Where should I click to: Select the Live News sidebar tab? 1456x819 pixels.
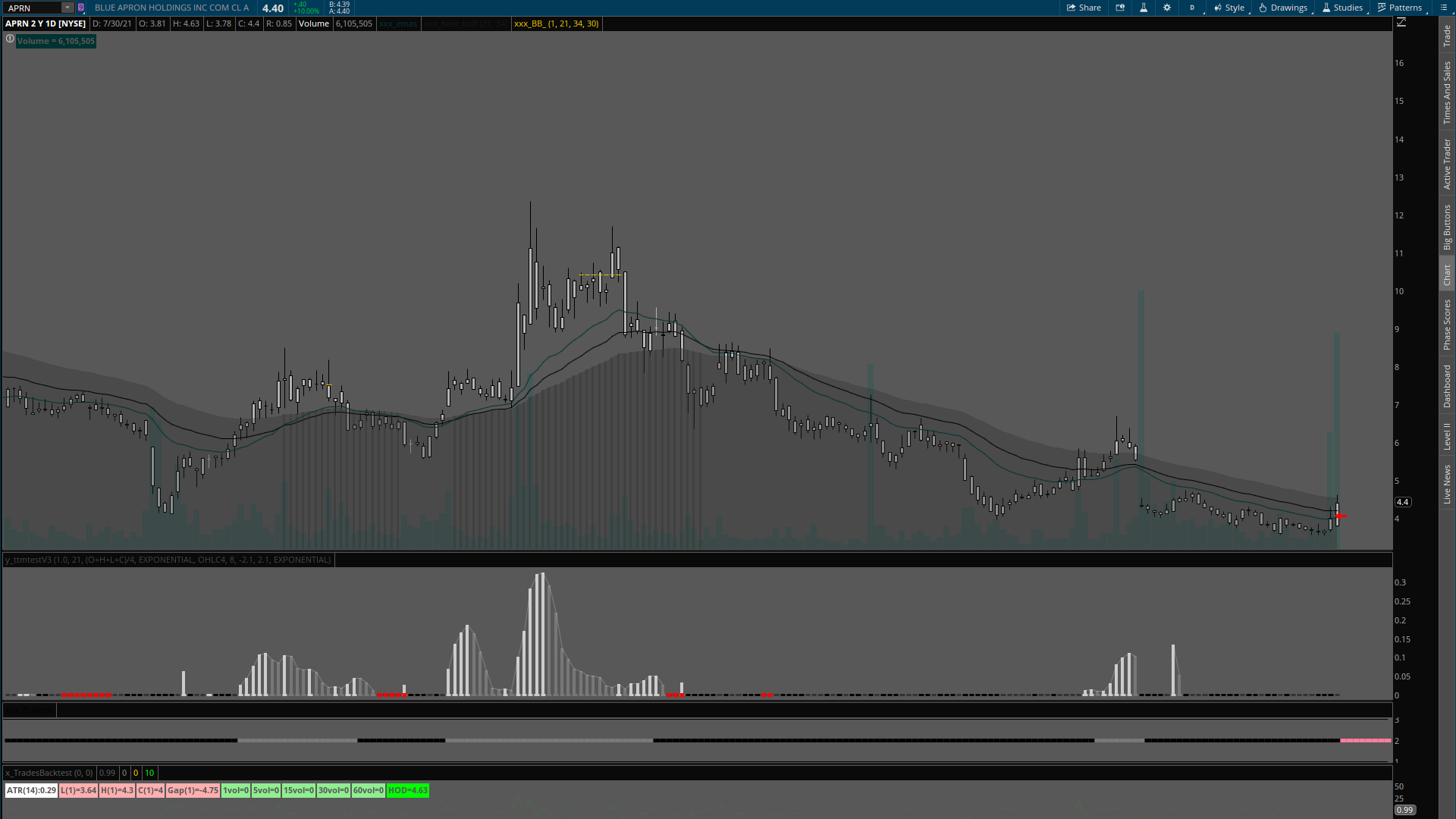coord(1447,485)
